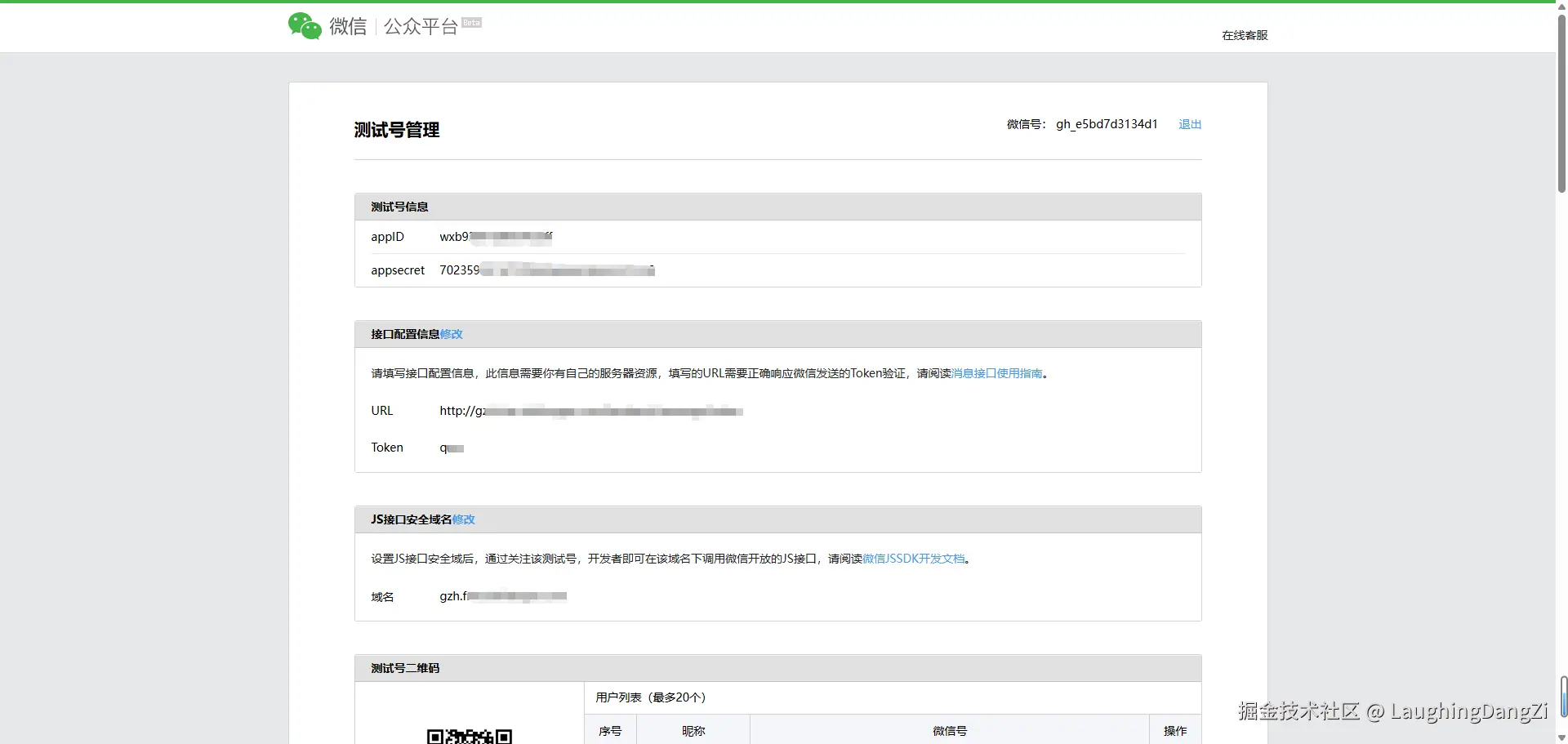This screenshot has height=744, width=1568.
Task: Click 修改 next to JS接口安全域名
Action: pos(464,519)
